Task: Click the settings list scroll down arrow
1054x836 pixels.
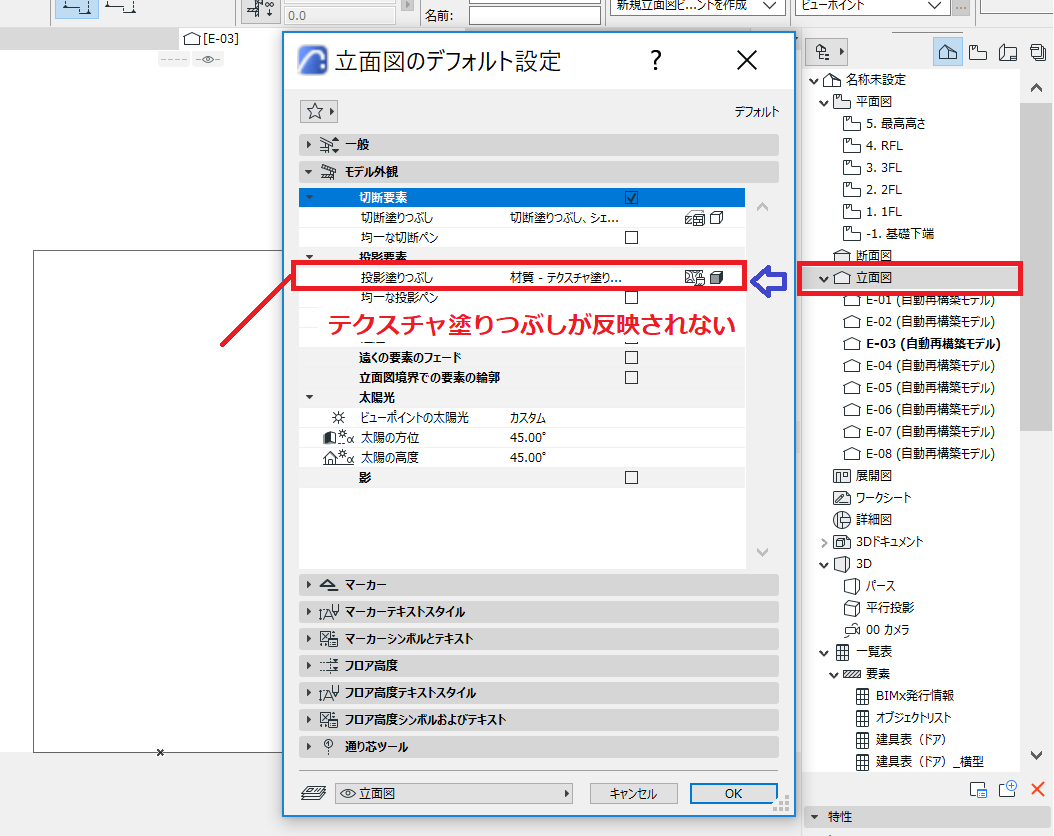Action: click(x=762, y=552)
